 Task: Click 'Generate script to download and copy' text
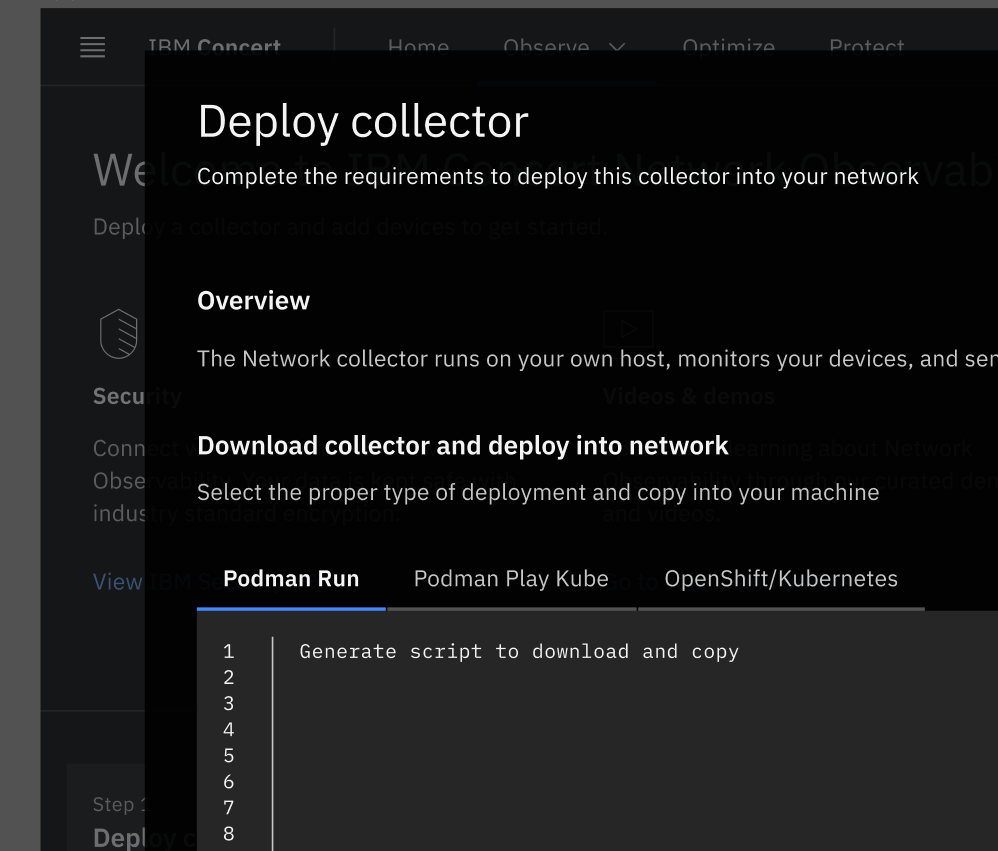click(519, 652)
